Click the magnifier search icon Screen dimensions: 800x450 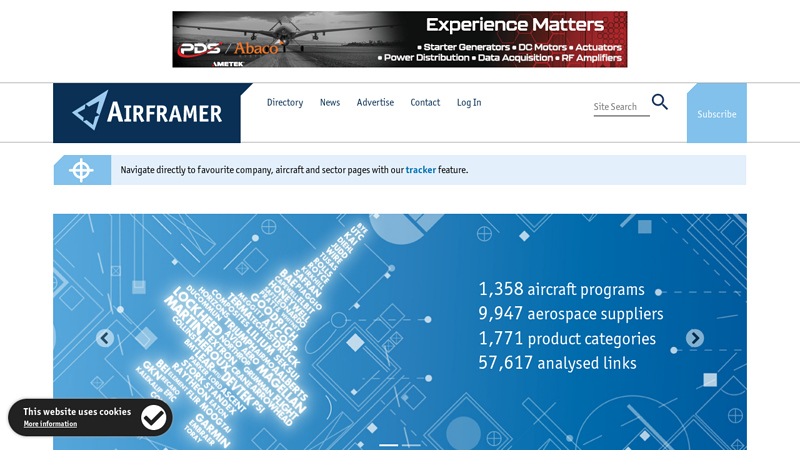[x=660, y=102]
